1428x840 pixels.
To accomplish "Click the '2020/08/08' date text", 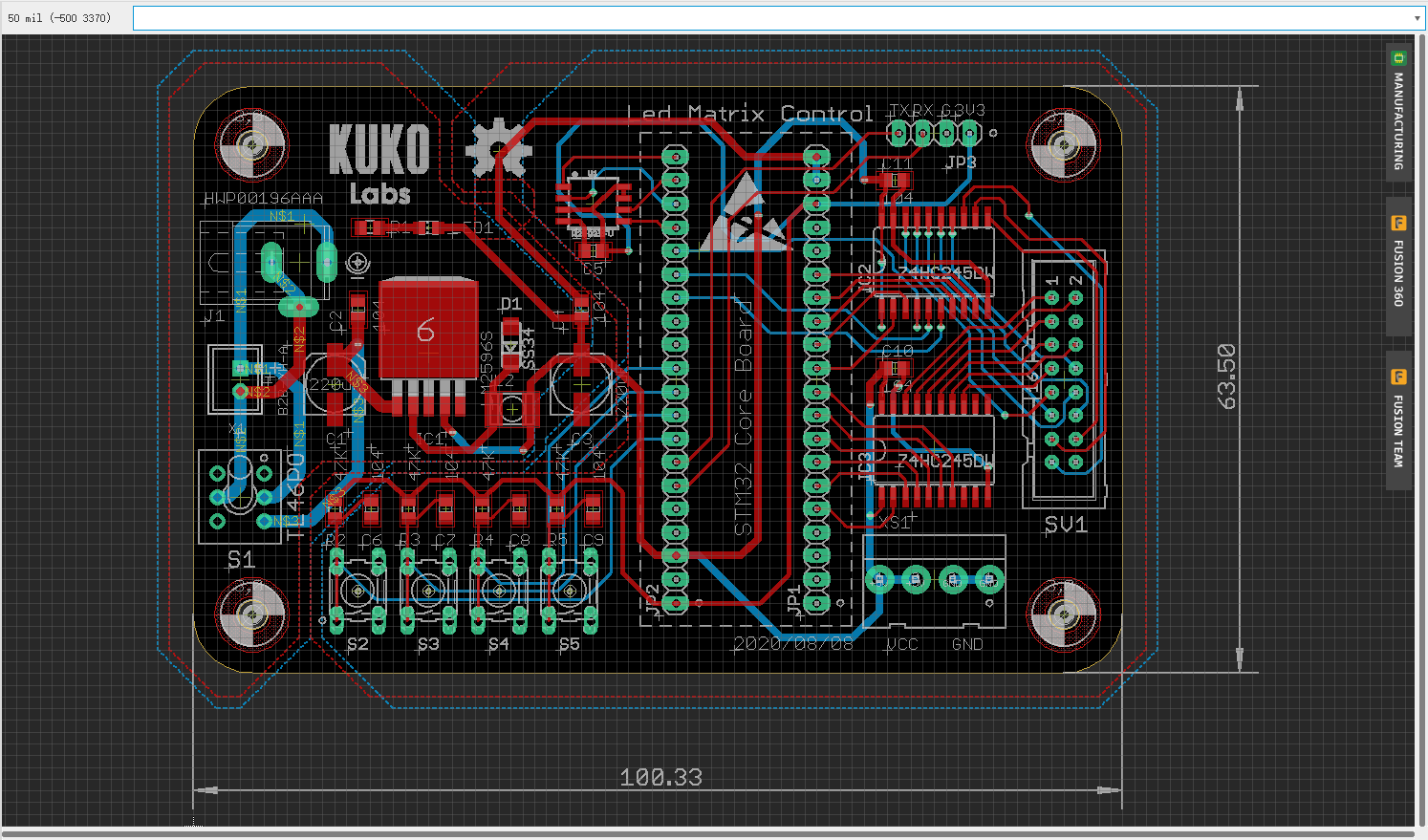I will pyautogui.click(x=793, y=644).
